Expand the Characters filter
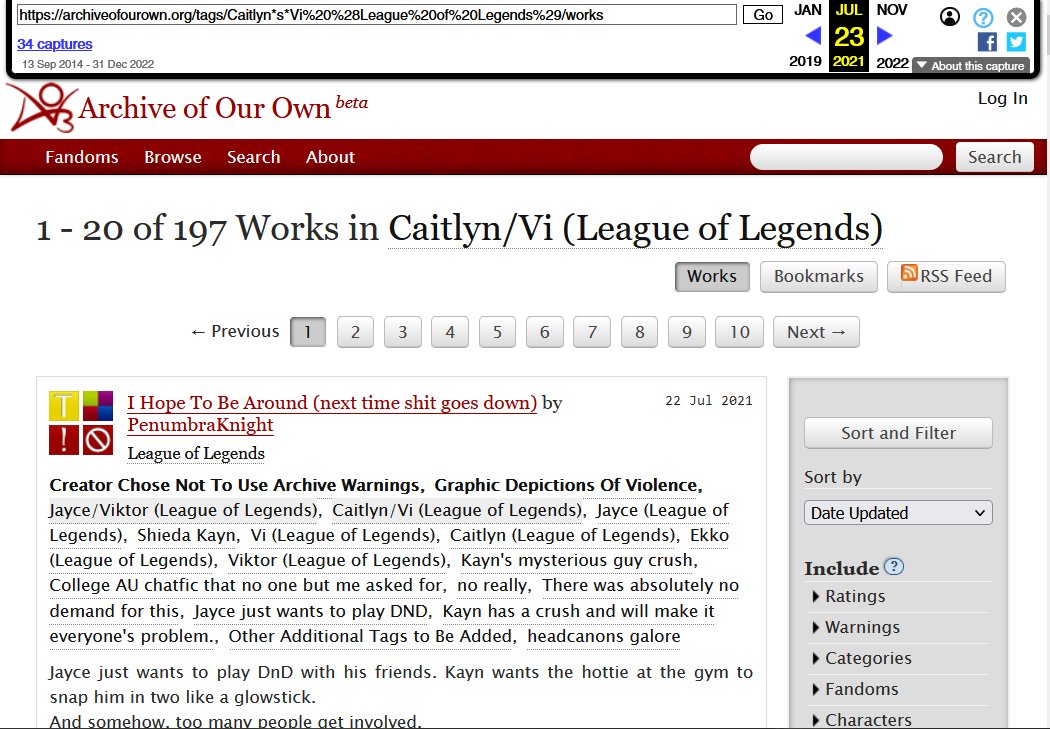 point(860,720)
